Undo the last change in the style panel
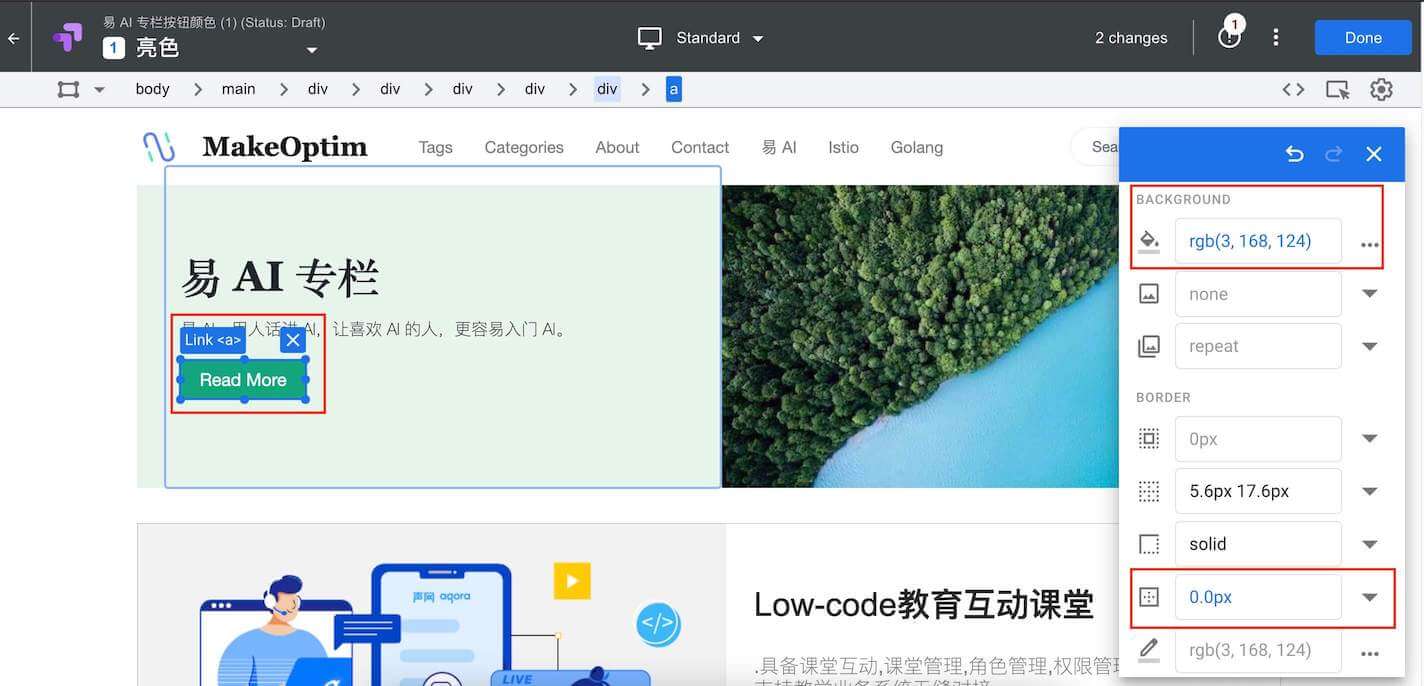The height and width of the screenshot is (686, 1424). 1294,154
